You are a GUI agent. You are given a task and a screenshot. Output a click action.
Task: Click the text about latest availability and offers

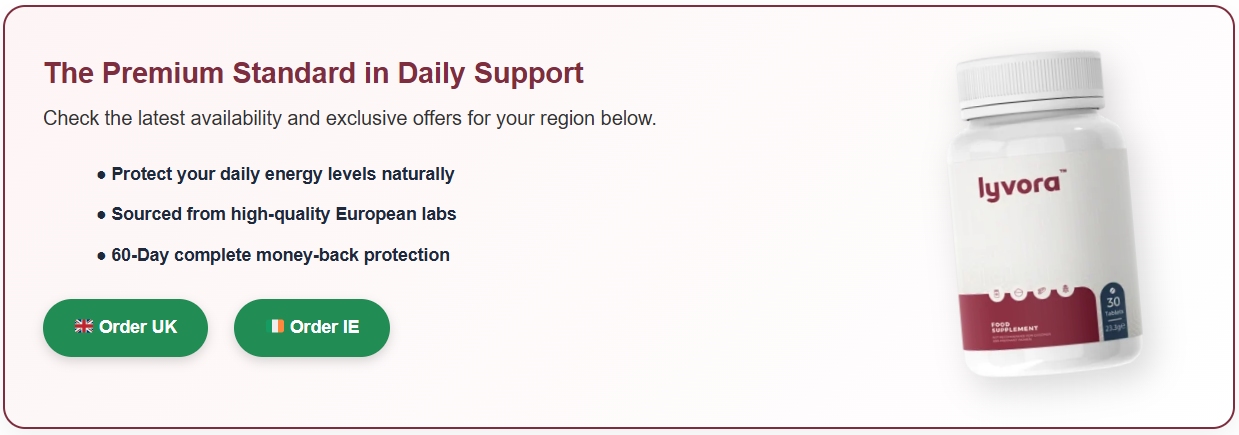point(350,118)
